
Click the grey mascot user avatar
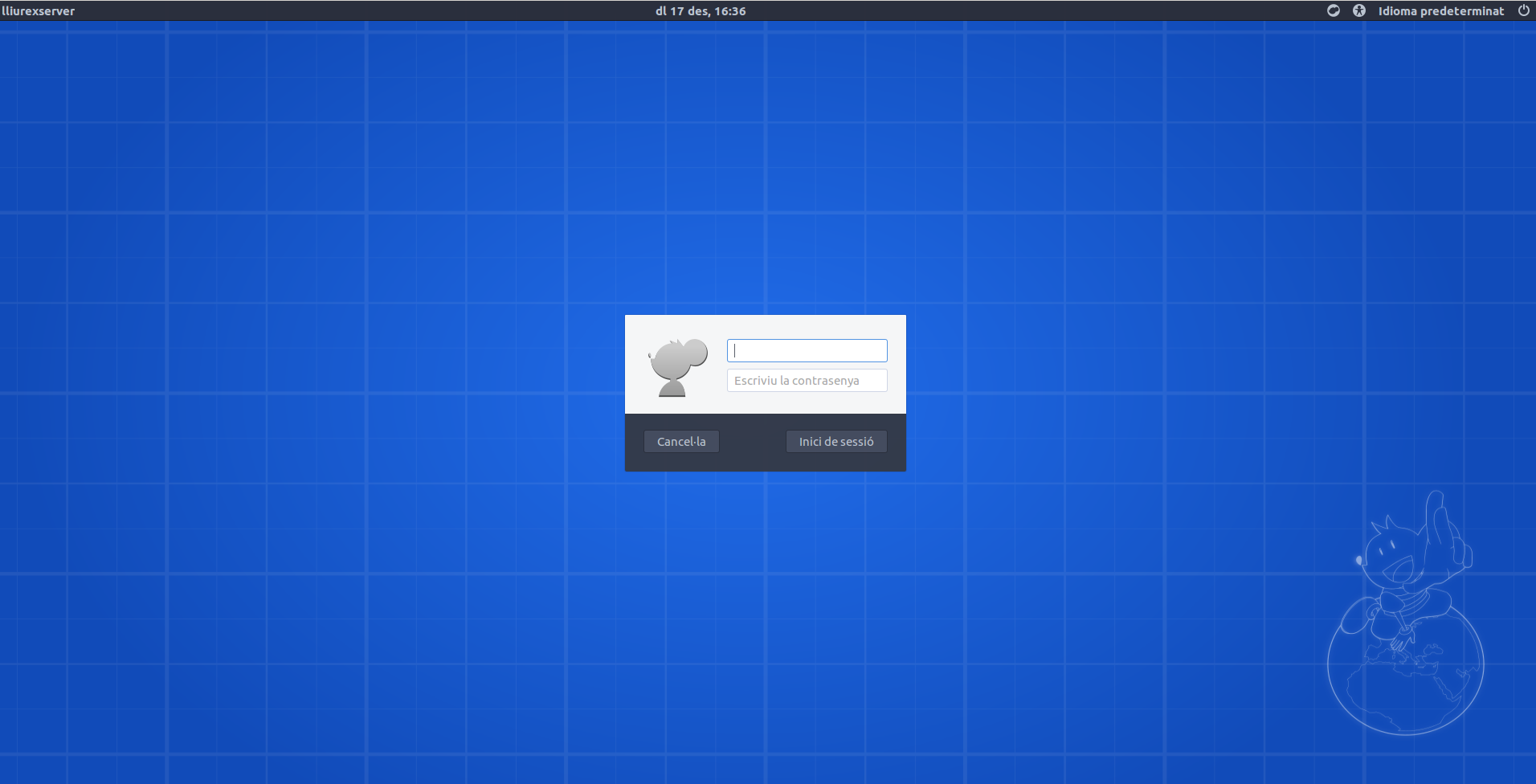(678, 367)
